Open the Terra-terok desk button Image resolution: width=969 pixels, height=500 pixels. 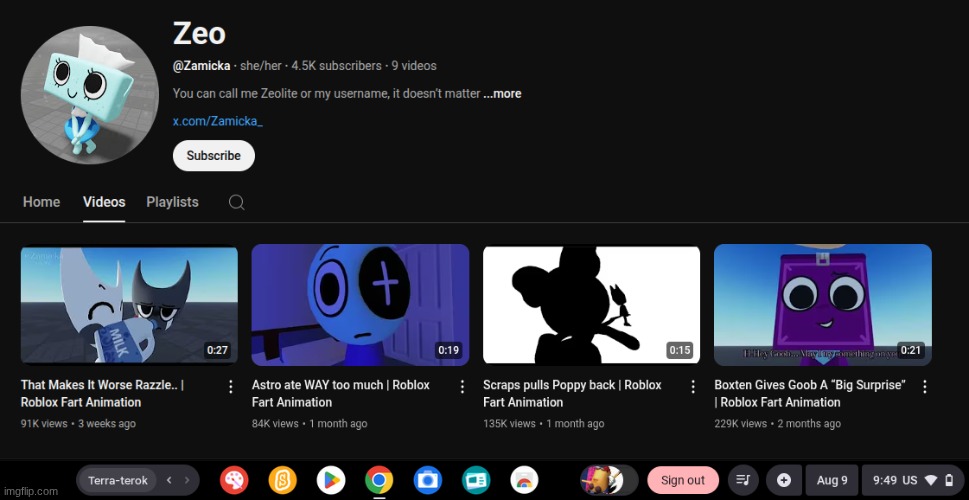pyautogui.click(x=118, y=480)
